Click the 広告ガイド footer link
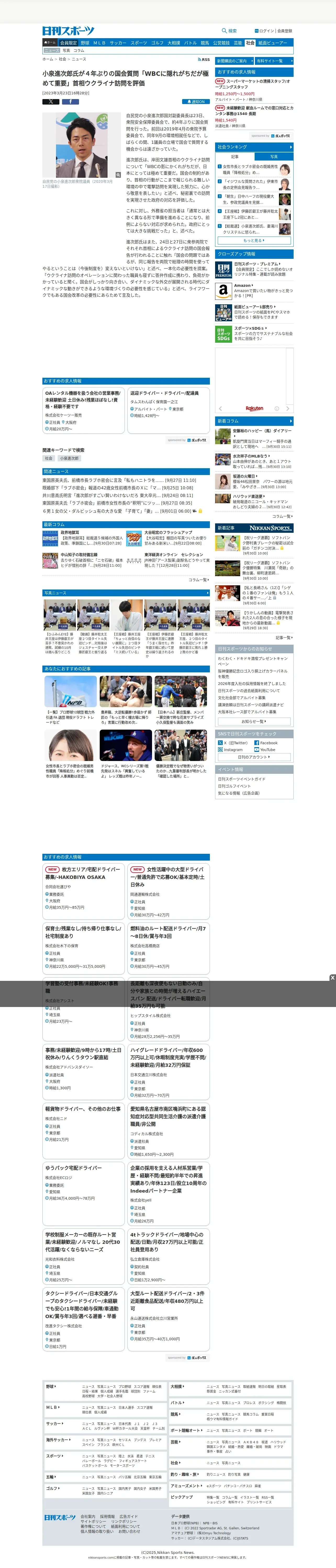 (x=129, y=1516)
